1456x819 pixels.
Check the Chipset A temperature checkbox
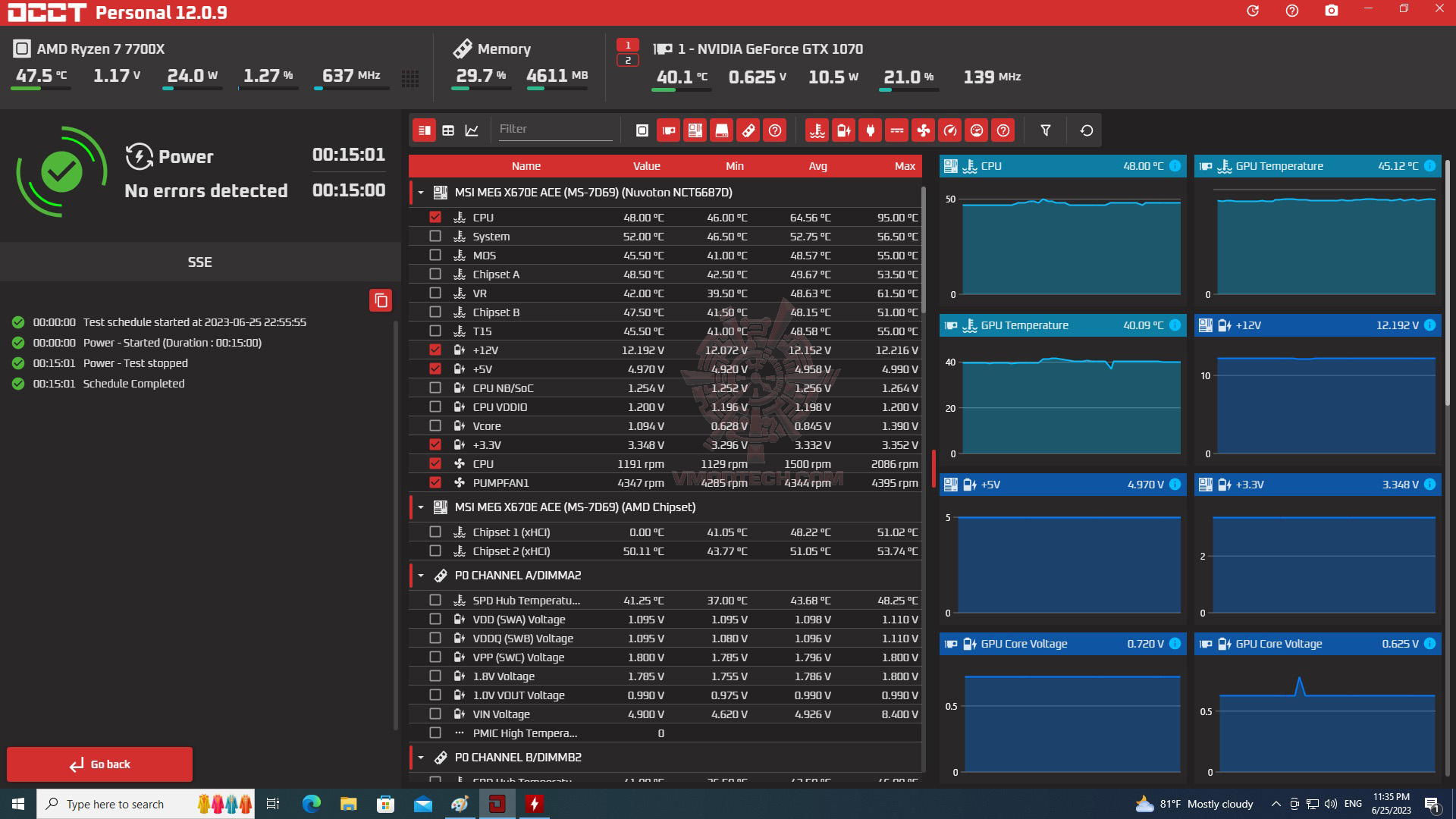tap(435, 274)
